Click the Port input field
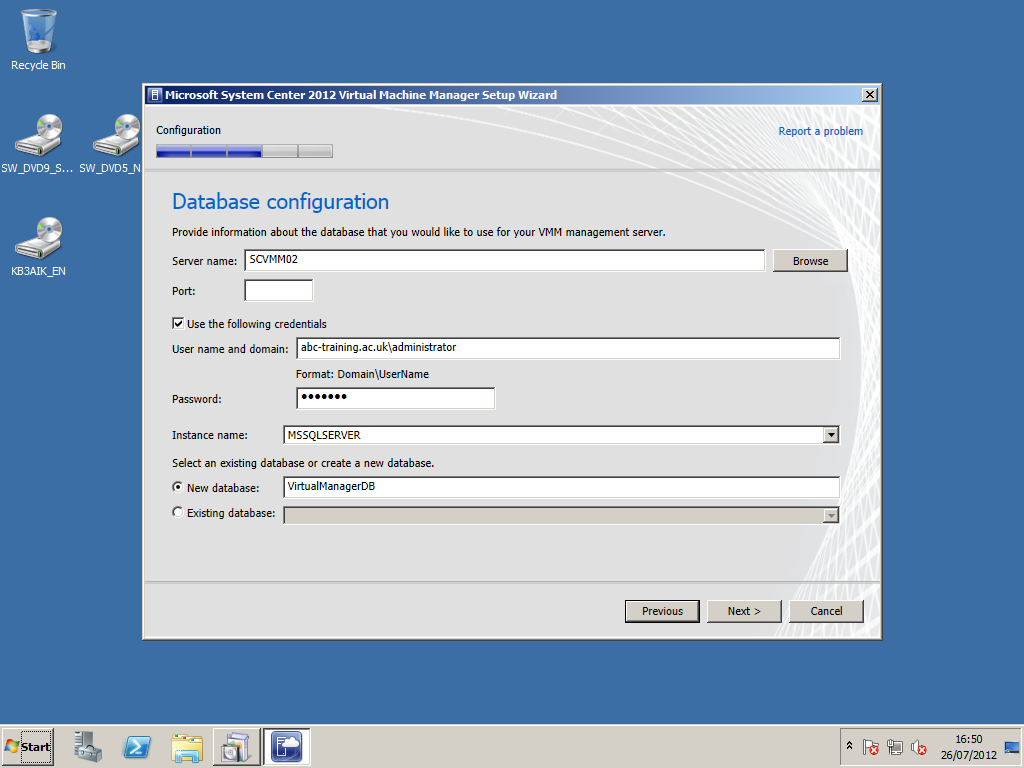 [x=278, y=291]
